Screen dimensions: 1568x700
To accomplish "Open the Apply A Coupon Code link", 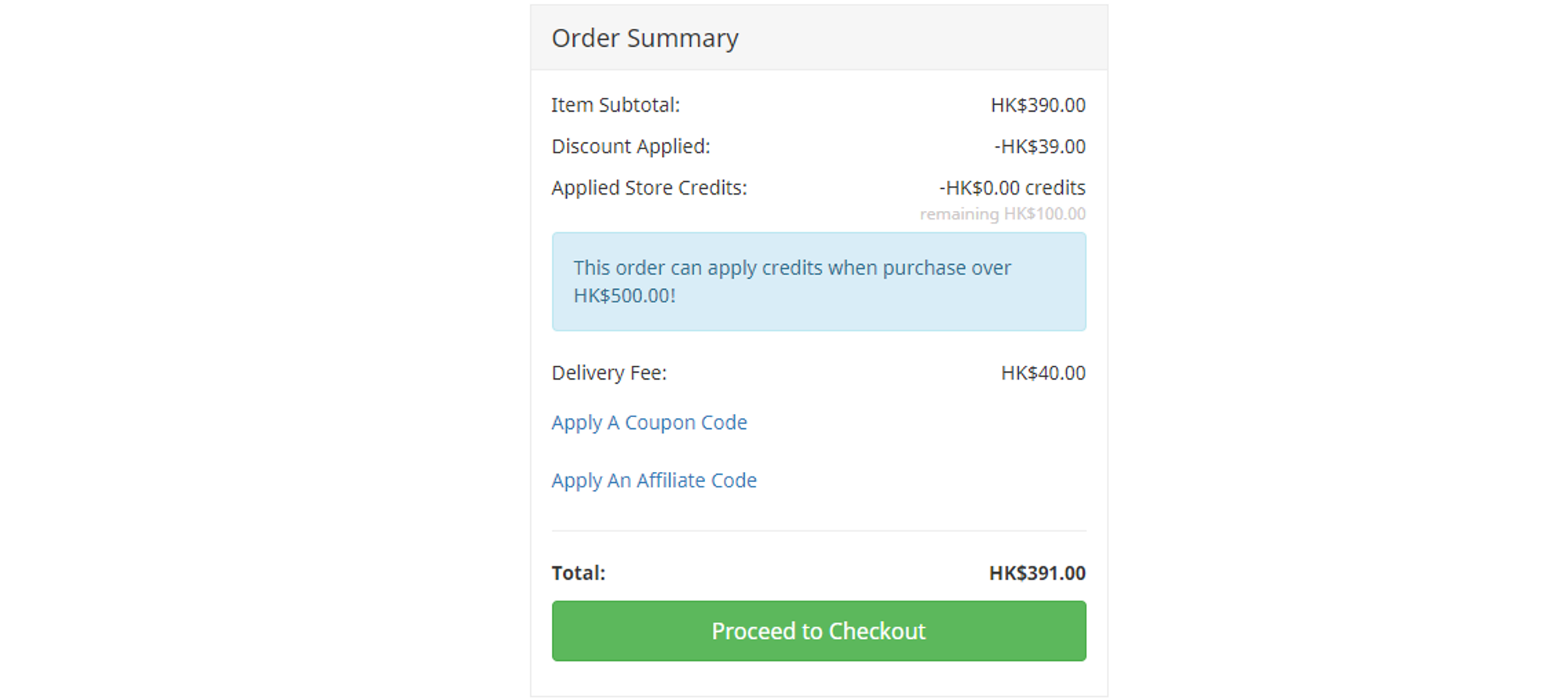I will [649, 423].
